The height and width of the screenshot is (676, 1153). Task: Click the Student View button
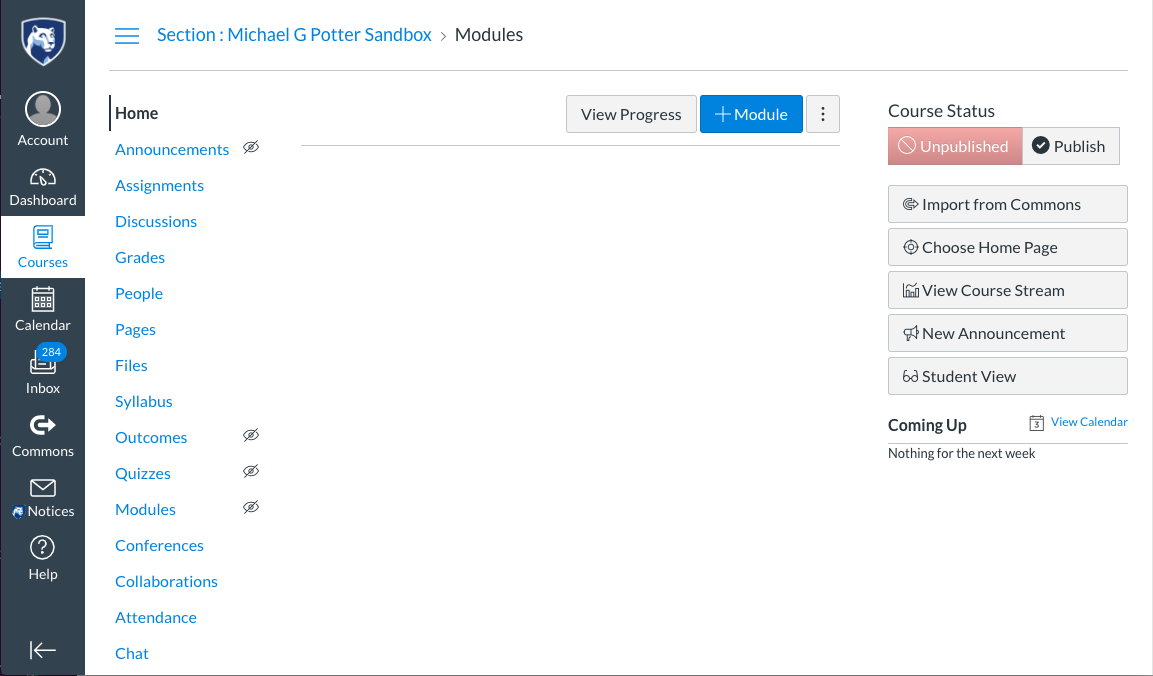pos(1007,376)
